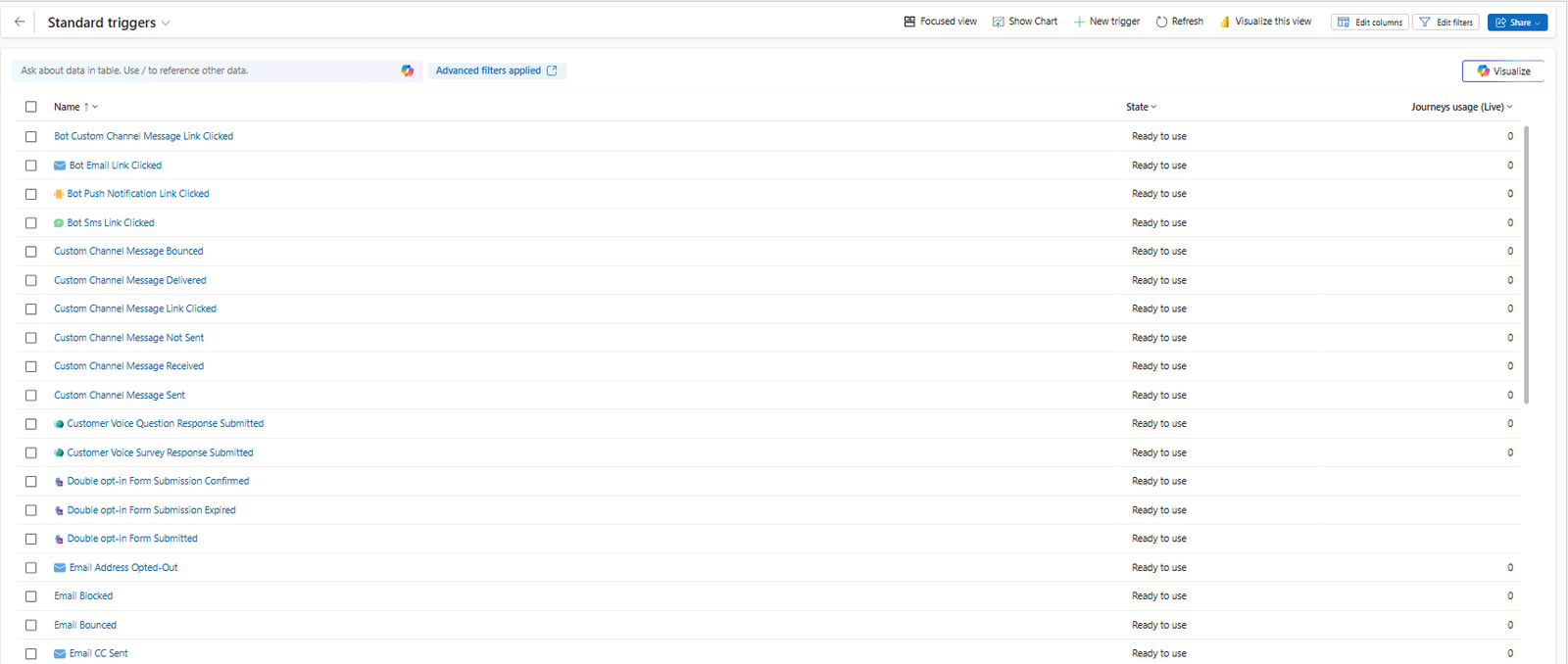Click the email icon beside Bot Email Link Clicked
This screenshot has width=1568, height=664.
(x=60, y=166)
